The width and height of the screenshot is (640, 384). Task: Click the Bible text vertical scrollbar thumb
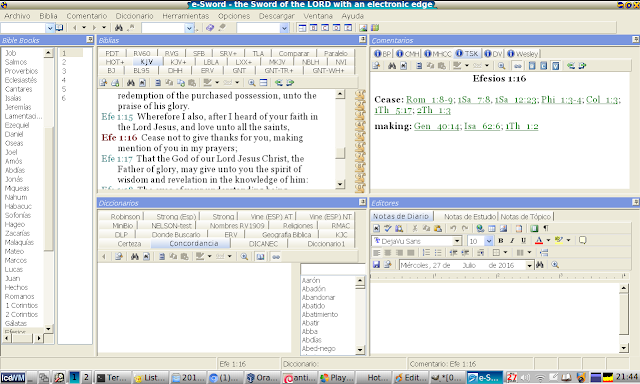point(340,153)
